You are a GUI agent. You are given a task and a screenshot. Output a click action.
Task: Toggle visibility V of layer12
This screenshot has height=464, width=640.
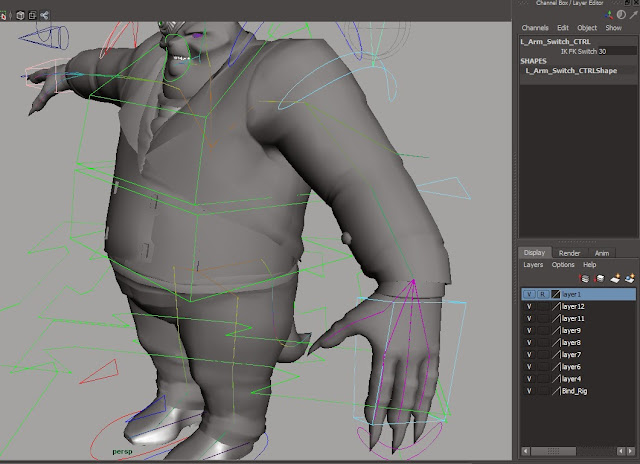pos(529,306)
